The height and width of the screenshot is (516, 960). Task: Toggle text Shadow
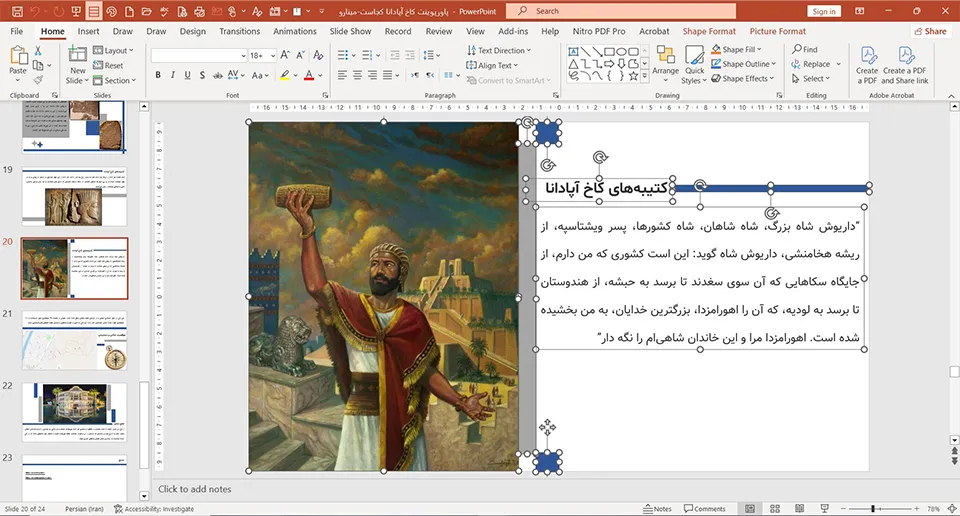tap(202, 75)
